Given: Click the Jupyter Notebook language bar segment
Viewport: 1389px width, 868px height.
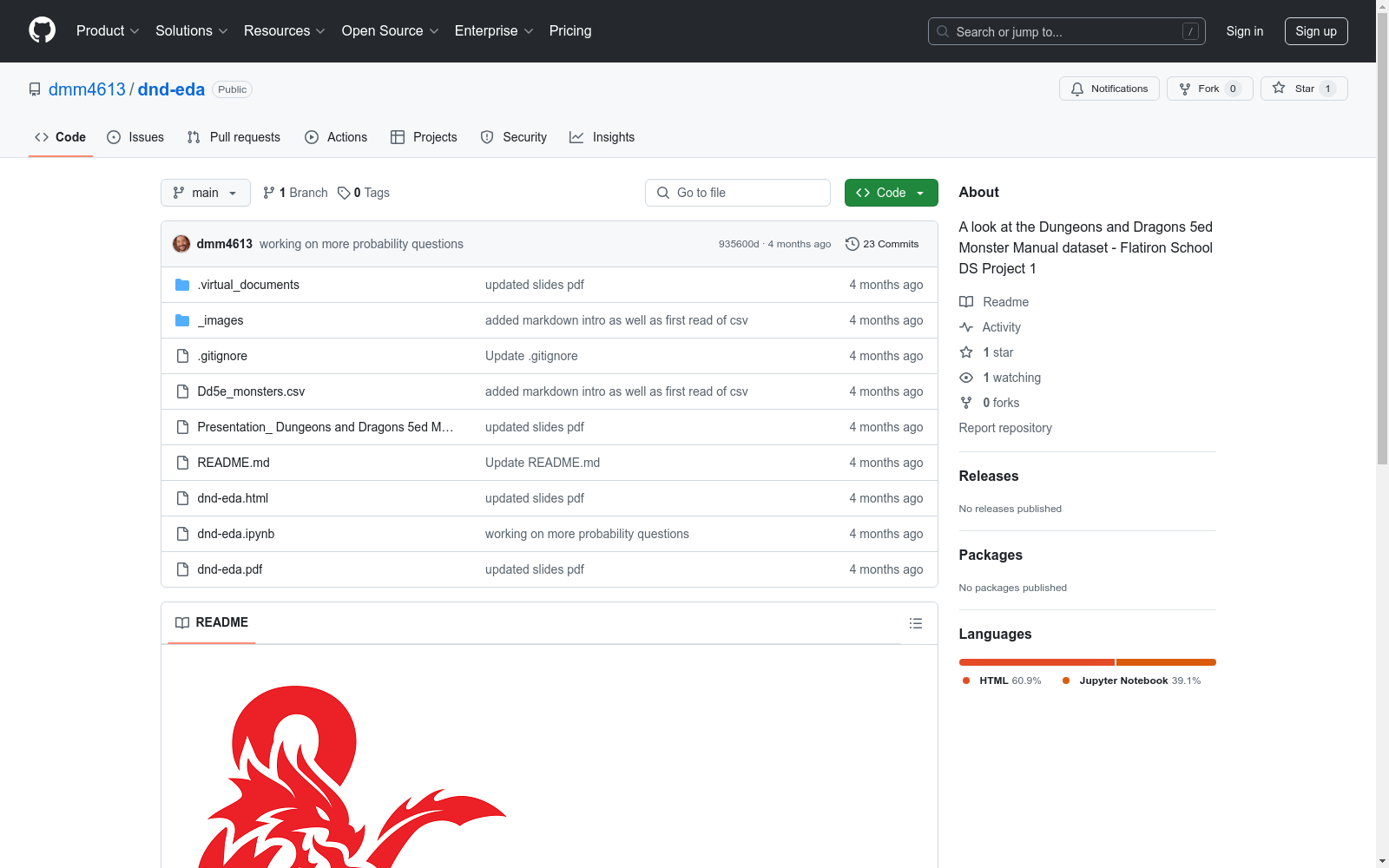Looking at the screenshot, I should 1166,662.
